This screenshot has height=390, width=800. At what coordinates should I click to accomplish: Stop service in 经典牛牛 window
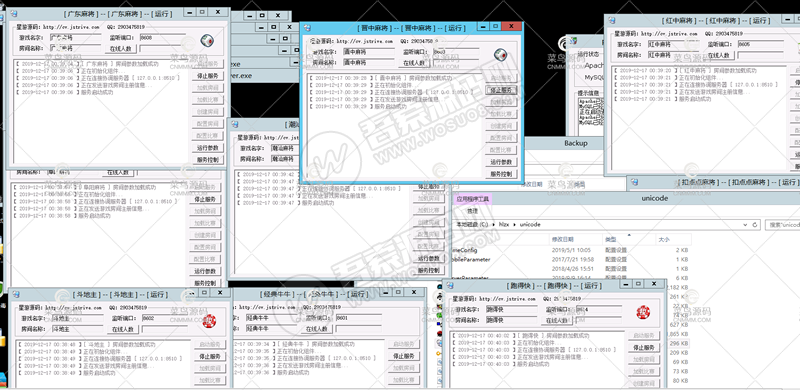[404, 356]
